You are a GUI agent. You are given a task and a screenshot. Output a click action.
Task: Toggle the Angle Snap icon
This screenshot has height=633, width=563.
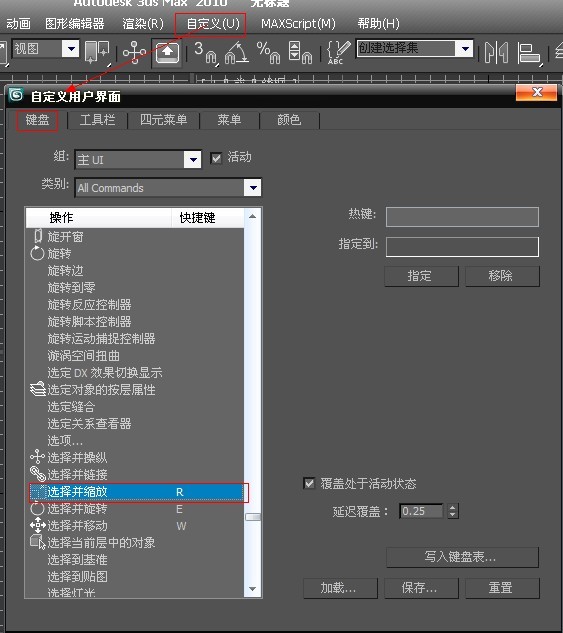(237, 53)
